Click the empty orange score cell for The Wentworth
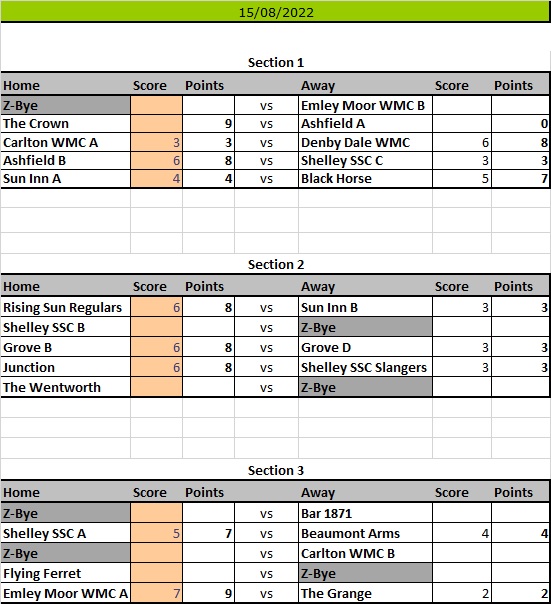 156,387
